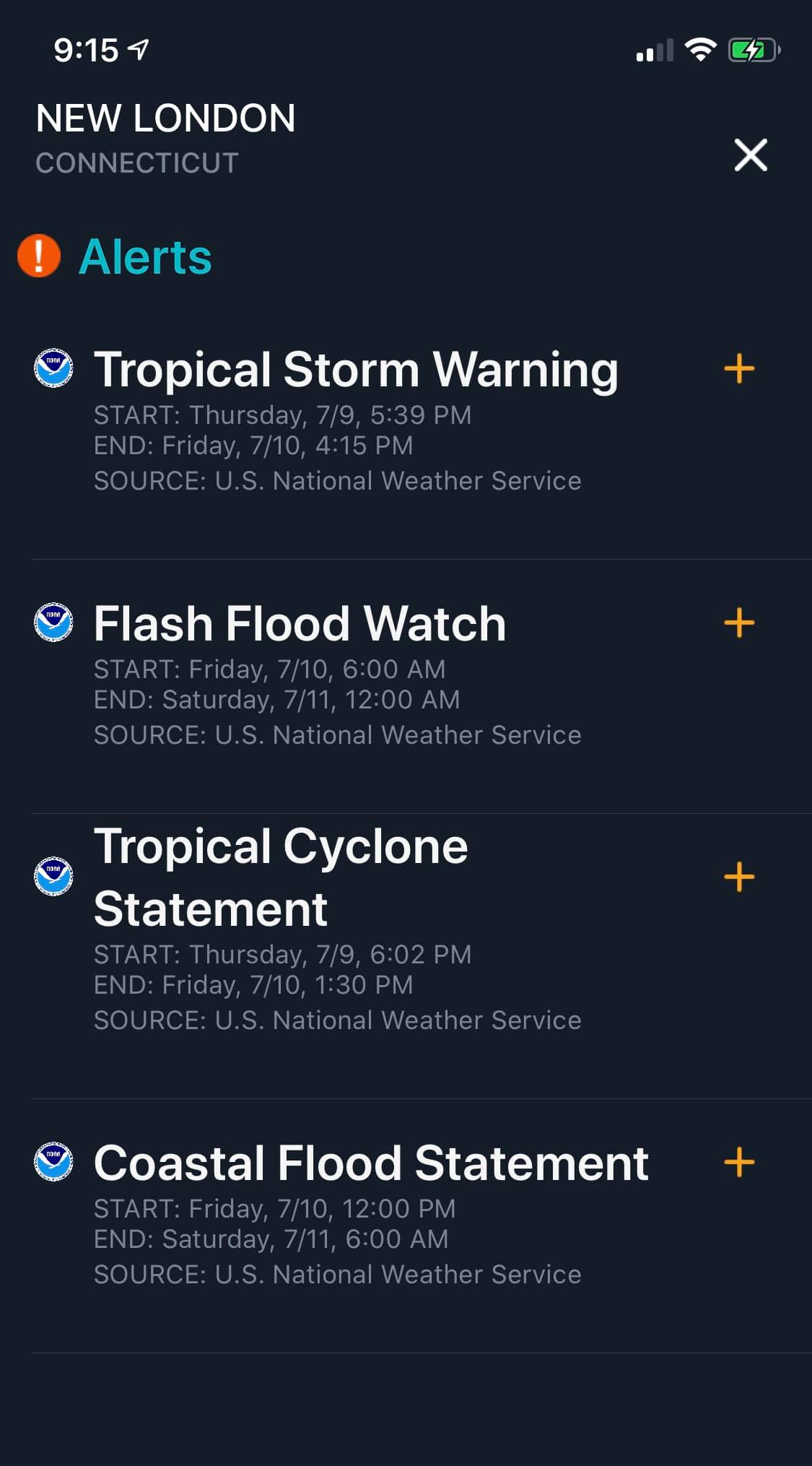Tap the Wi-Fi status icon
812x1466 pixels.
tap(700, 49)
